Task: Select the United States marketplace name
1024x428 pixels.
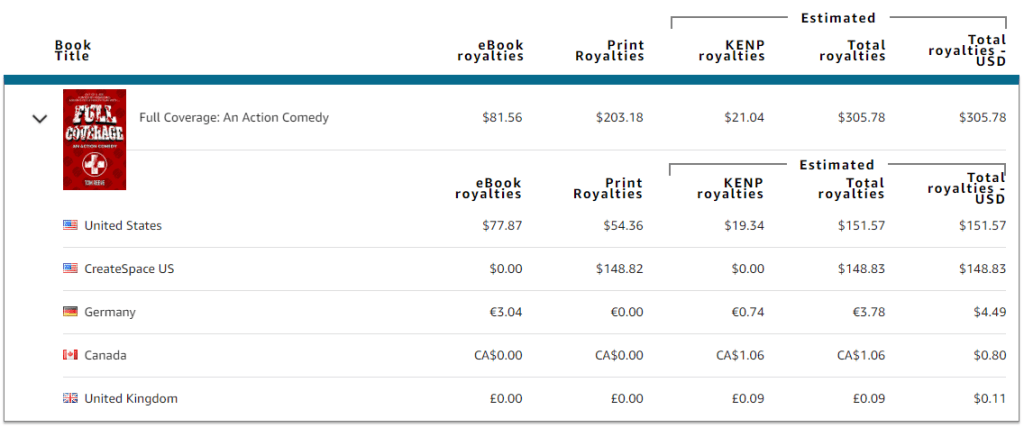Action: (123, 226)
